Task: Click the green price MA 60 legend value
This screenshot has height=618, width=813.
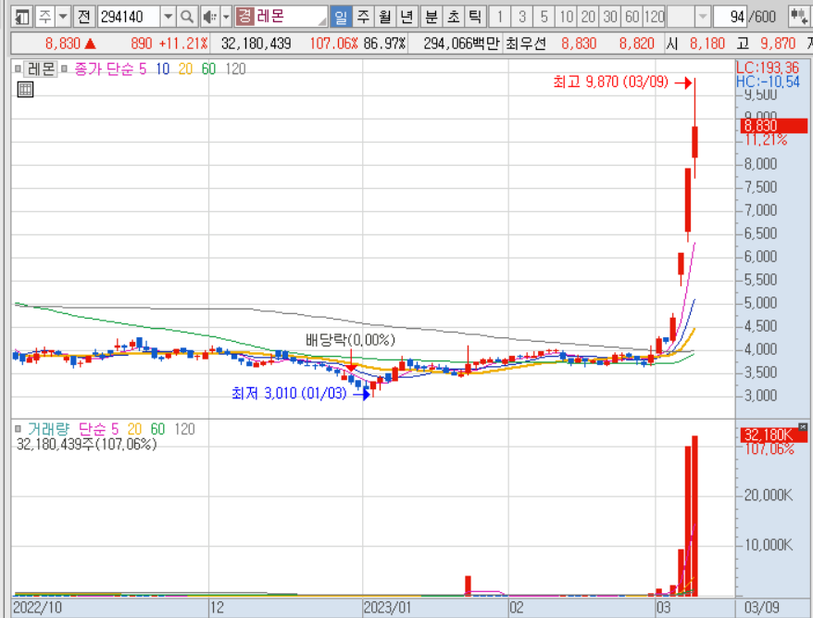Action: click(208, 69)
